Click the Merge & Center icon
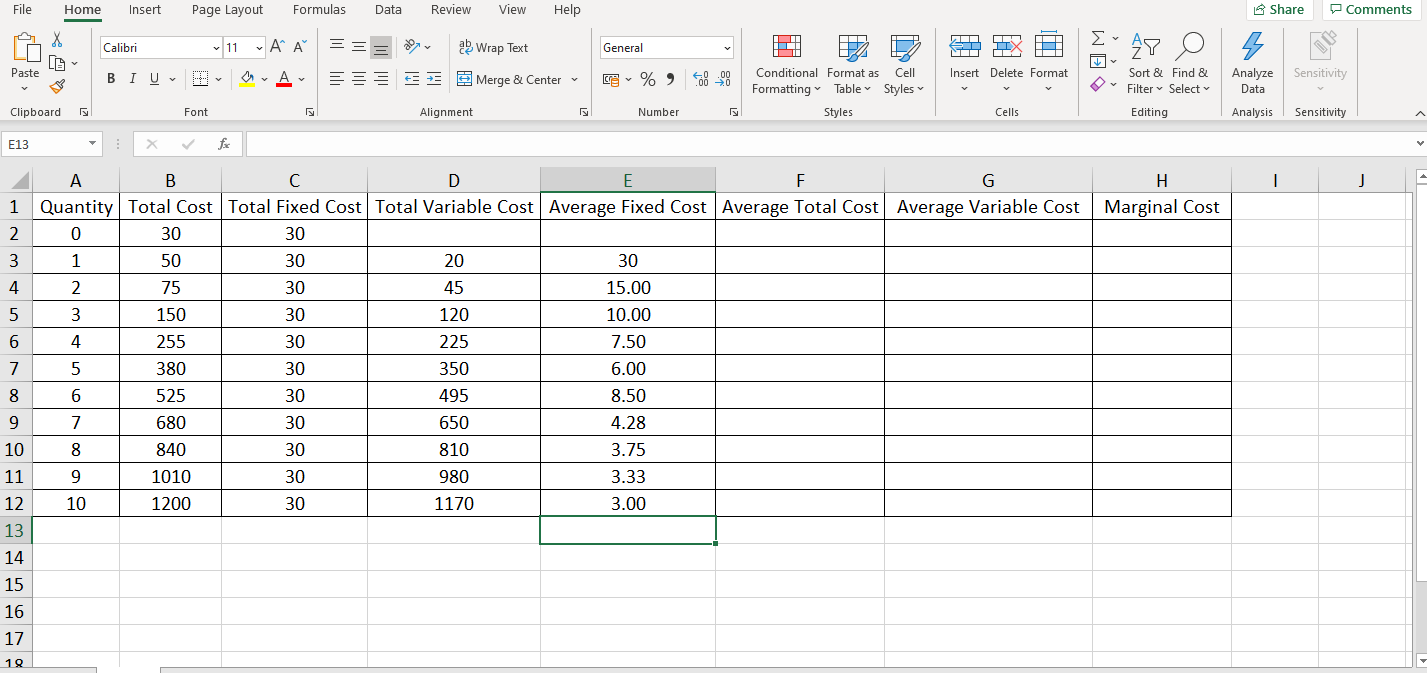Screen dimensions: 1427x673 [x=510, y=79]
